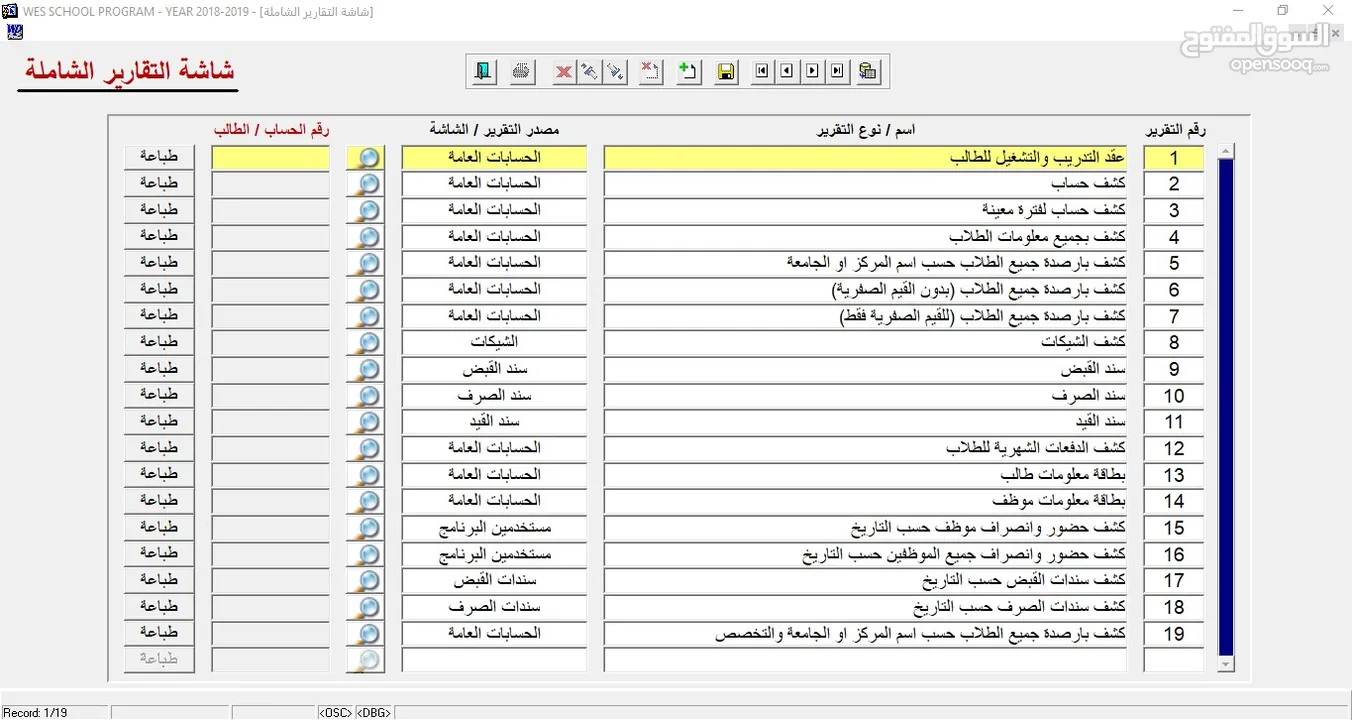1352x720 pixels.
Task: Click the account number field for report 5
Action: pos(271,263)
